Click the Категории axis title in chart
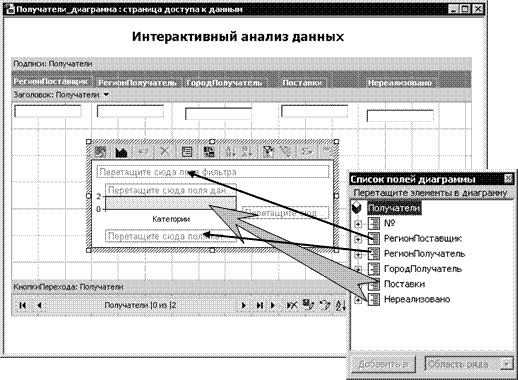The image size is (518, 380). tap(171, 219)
